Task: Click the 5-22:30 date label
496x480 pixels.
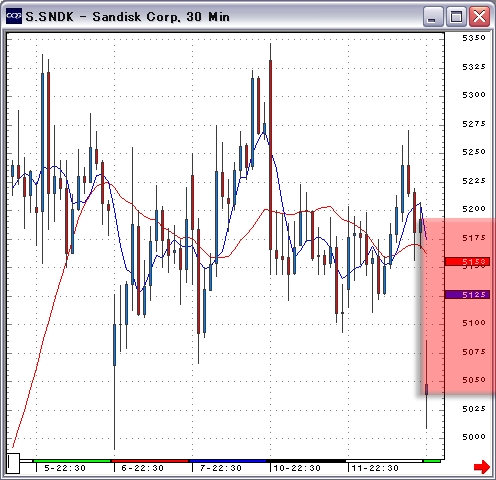Action: 65,468
